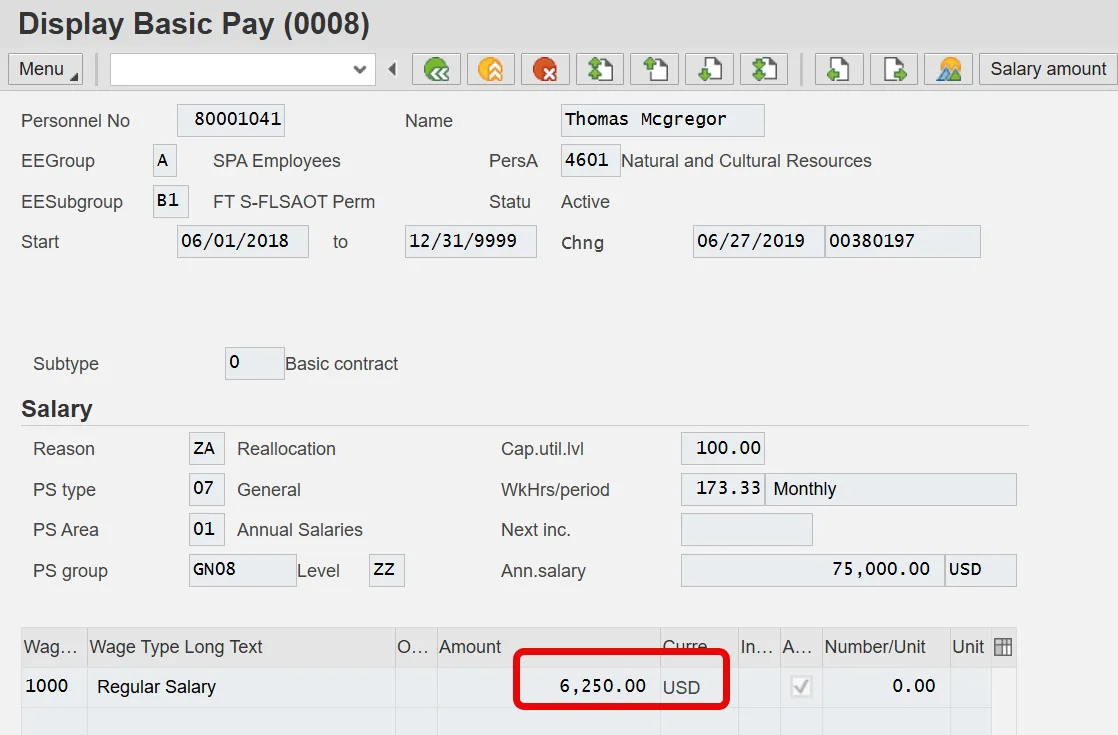Click the Salary amount button

pyautogui.click(x=1047, y=69)
